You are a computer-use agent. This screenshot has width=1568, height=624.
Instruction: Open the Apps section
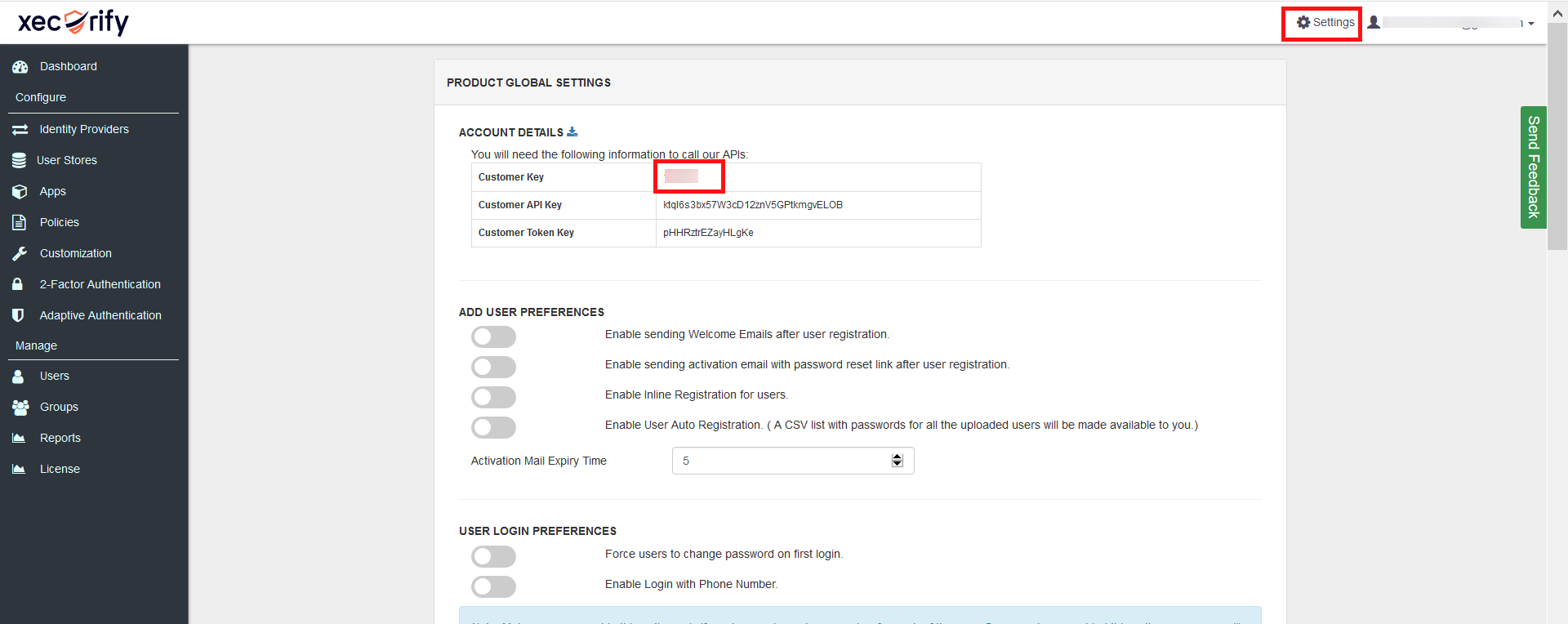point(53,191)
